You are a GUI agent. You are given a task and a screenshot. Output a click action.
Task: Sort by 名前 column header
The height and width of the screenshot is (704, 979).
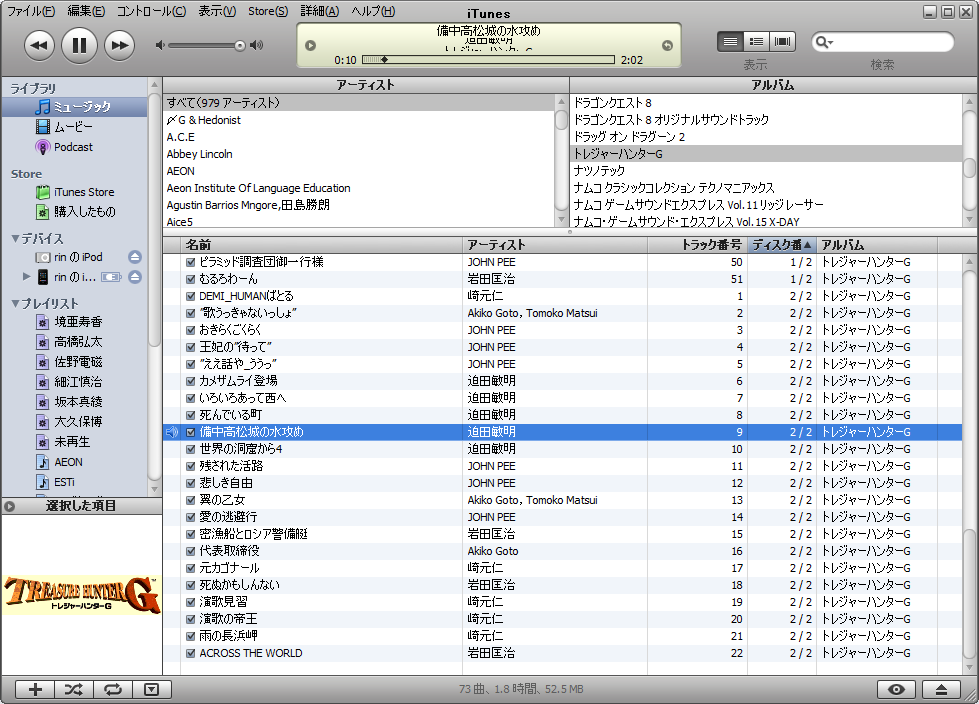pos(322,245)
